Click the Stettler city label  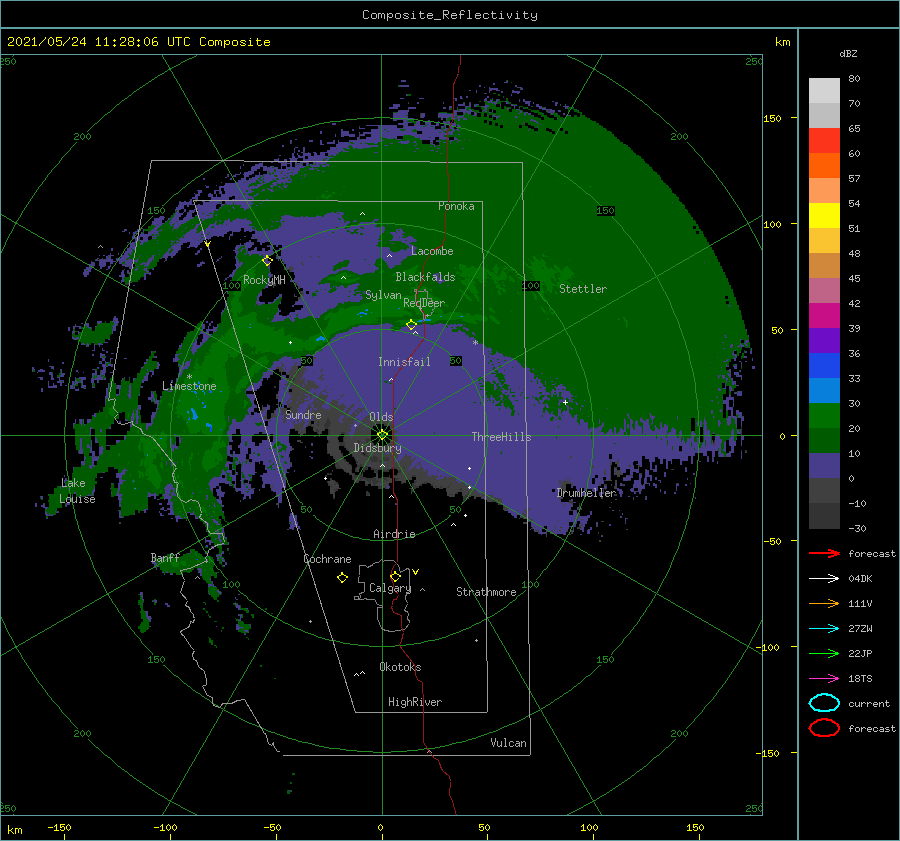coord(583,289)
